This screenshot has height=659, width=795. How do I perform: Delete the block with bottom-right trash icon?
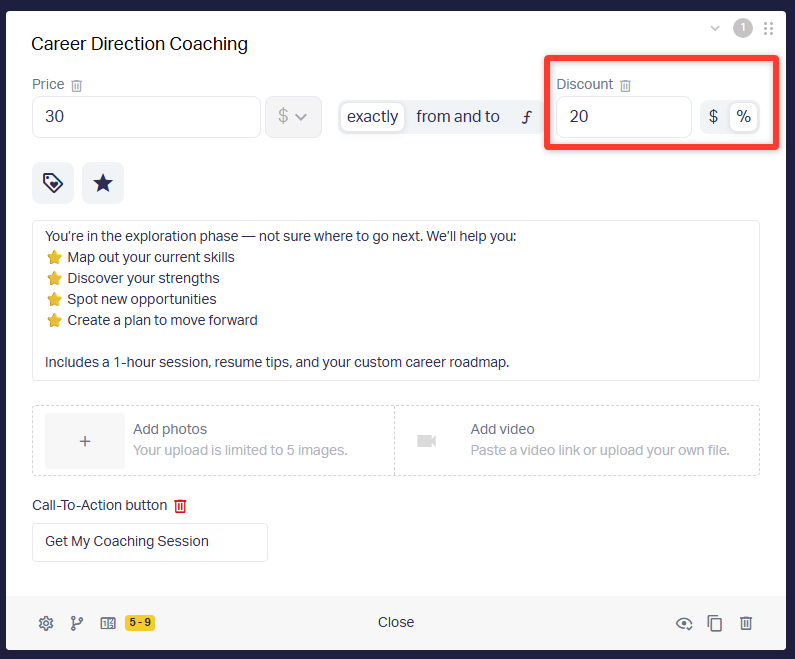coord(746,623)
